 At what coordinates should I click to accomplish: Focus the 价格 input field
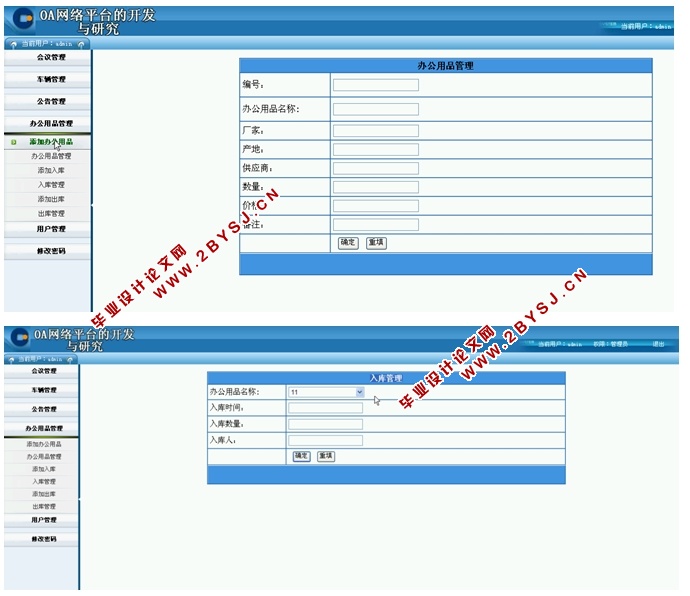point(376,206)
